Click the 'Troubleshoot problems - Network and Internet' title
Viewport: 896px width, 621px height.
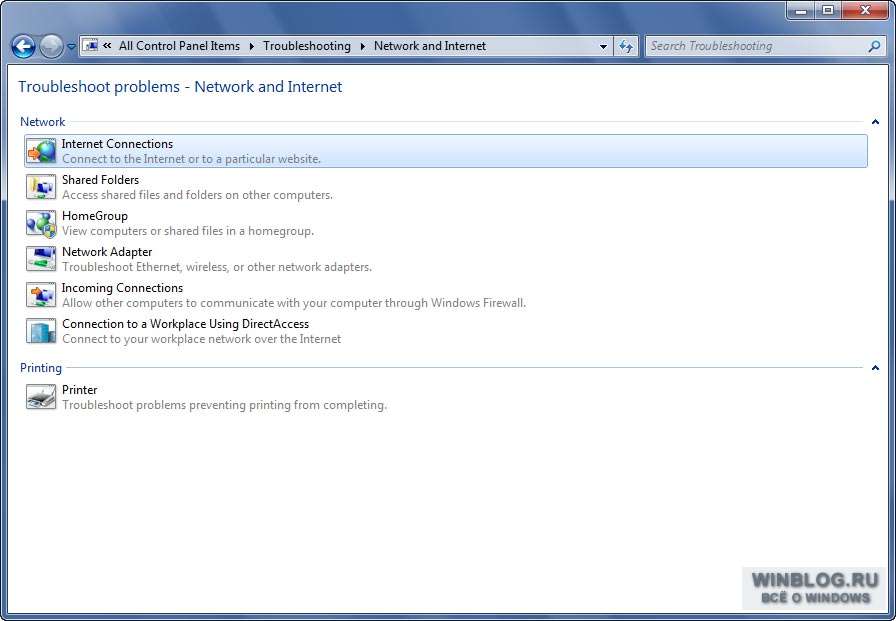point(180,87)
